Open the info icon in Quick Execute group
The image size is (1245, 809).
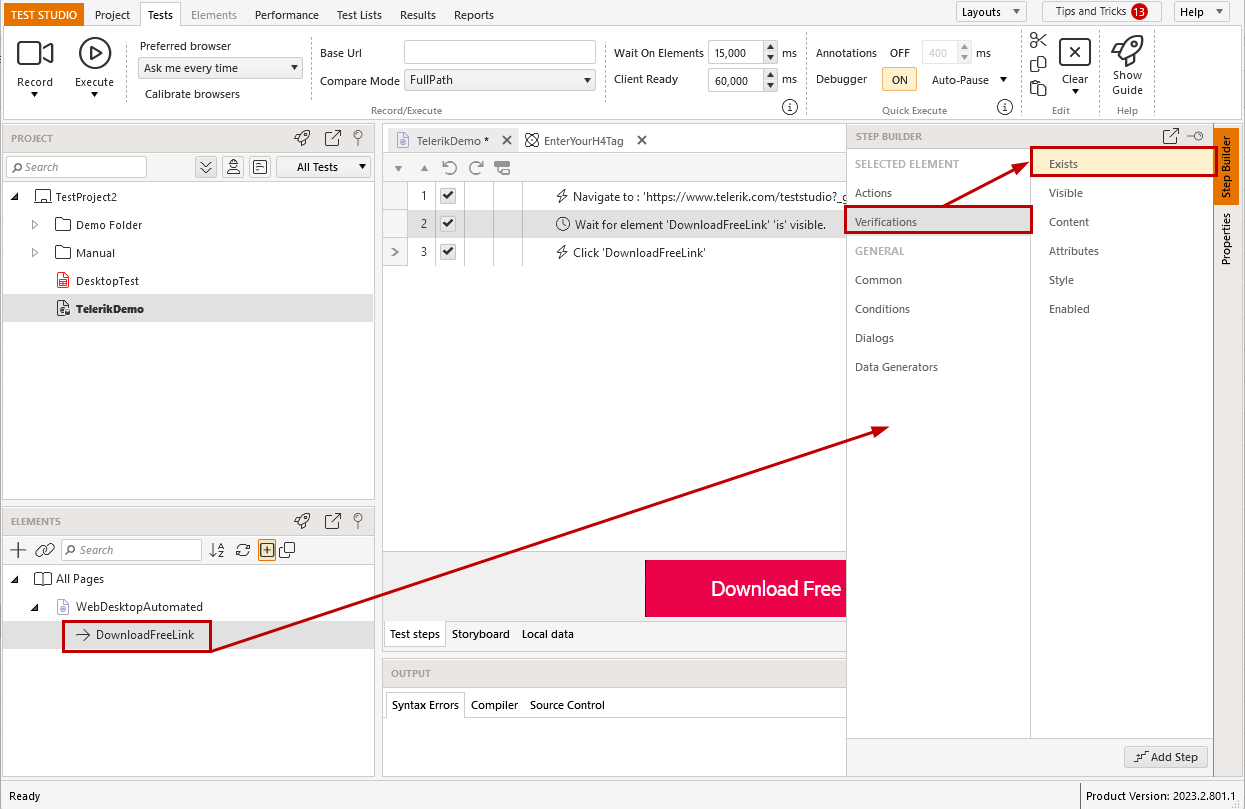point(1005,107)
